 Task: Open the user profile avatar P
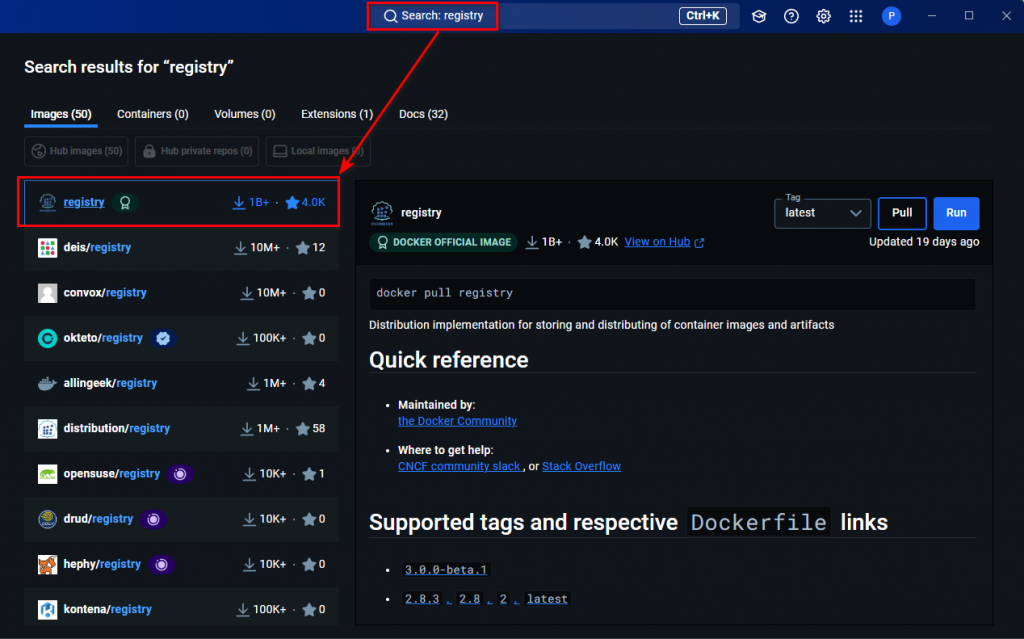coord(891,16)
